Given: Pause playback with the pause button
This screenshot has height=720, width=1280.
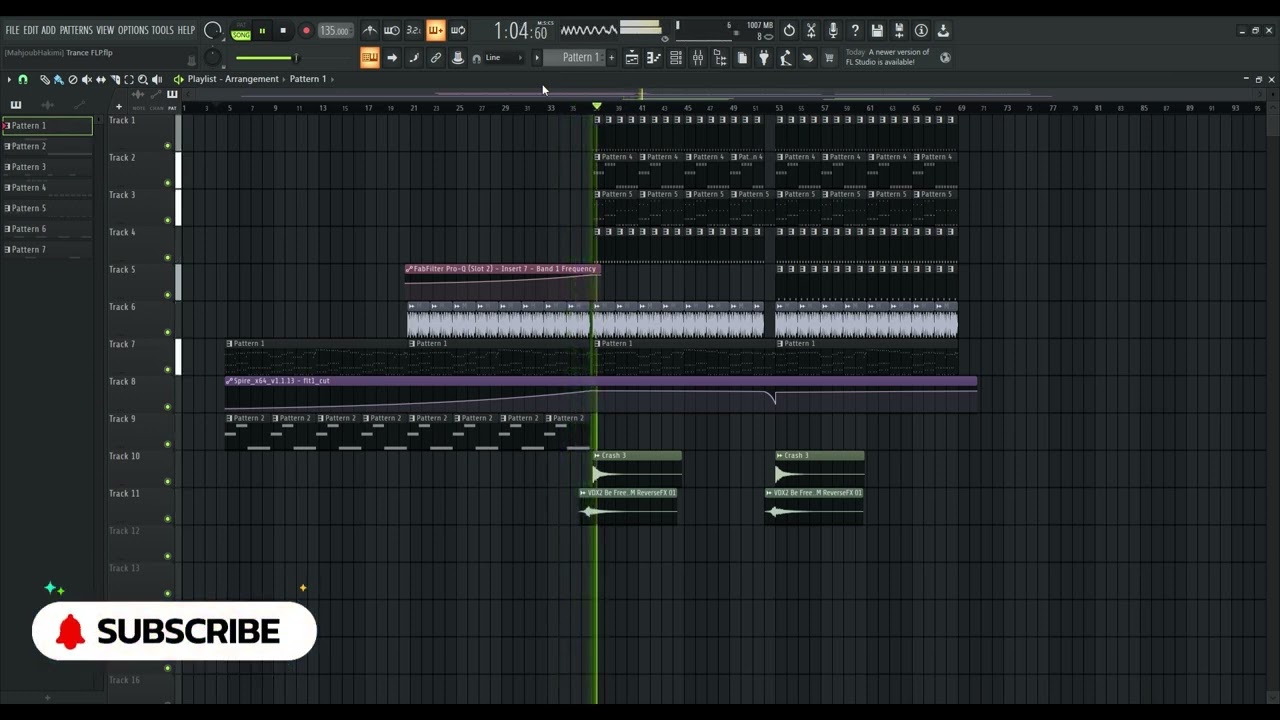Looking at the screenshot, I should coord(262,31).
